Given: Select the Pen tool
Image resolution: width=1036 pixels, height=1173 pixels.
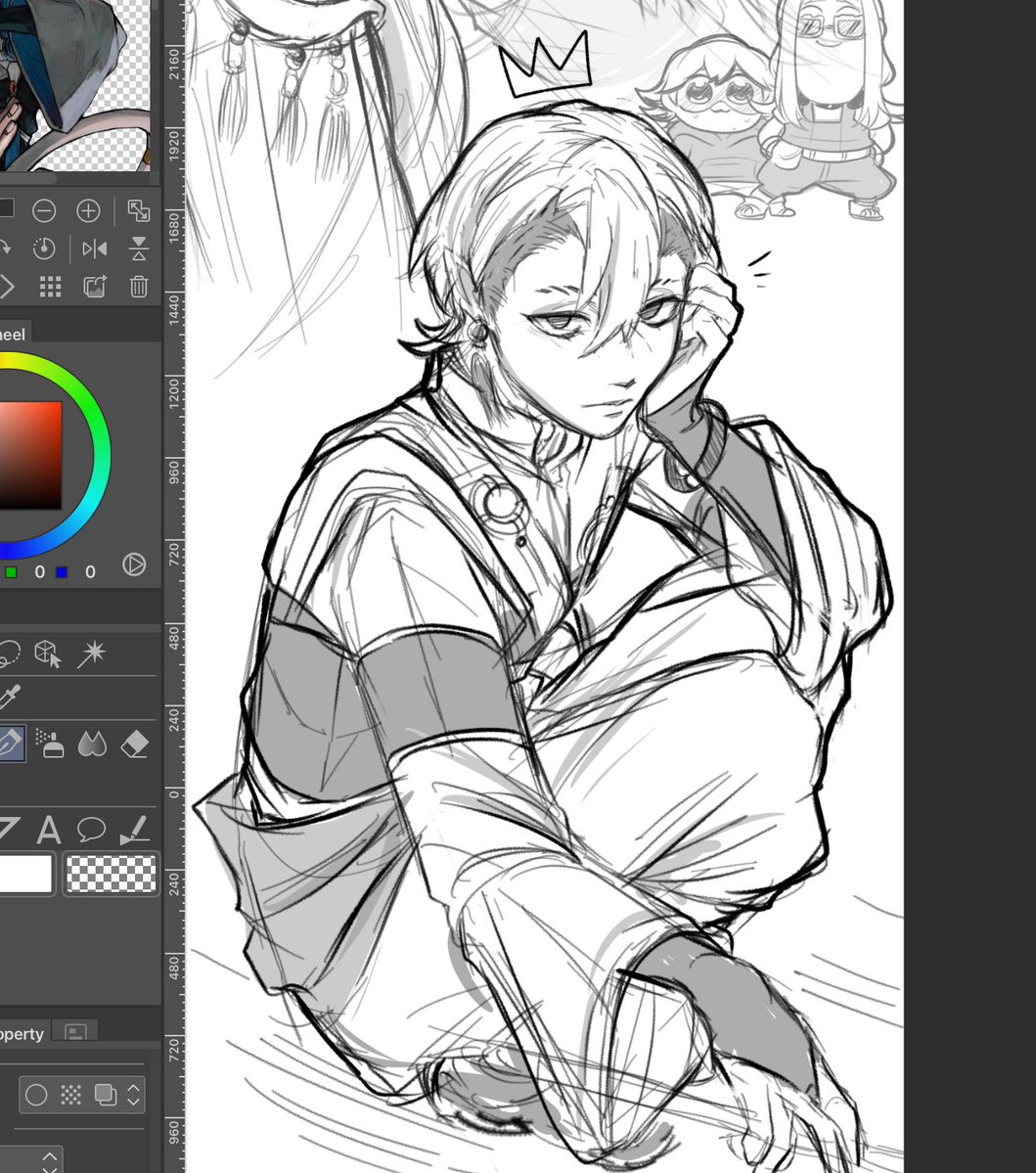Looking at the screenshot, I should click(x=12, y=744).
